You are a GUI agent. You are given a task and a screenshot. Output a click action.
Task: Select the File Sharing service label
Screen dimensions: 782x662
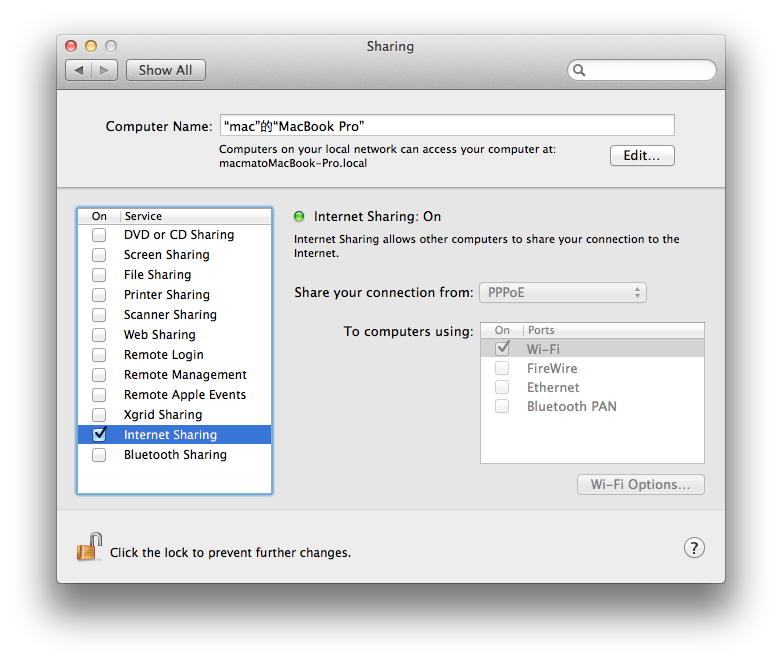158,274
